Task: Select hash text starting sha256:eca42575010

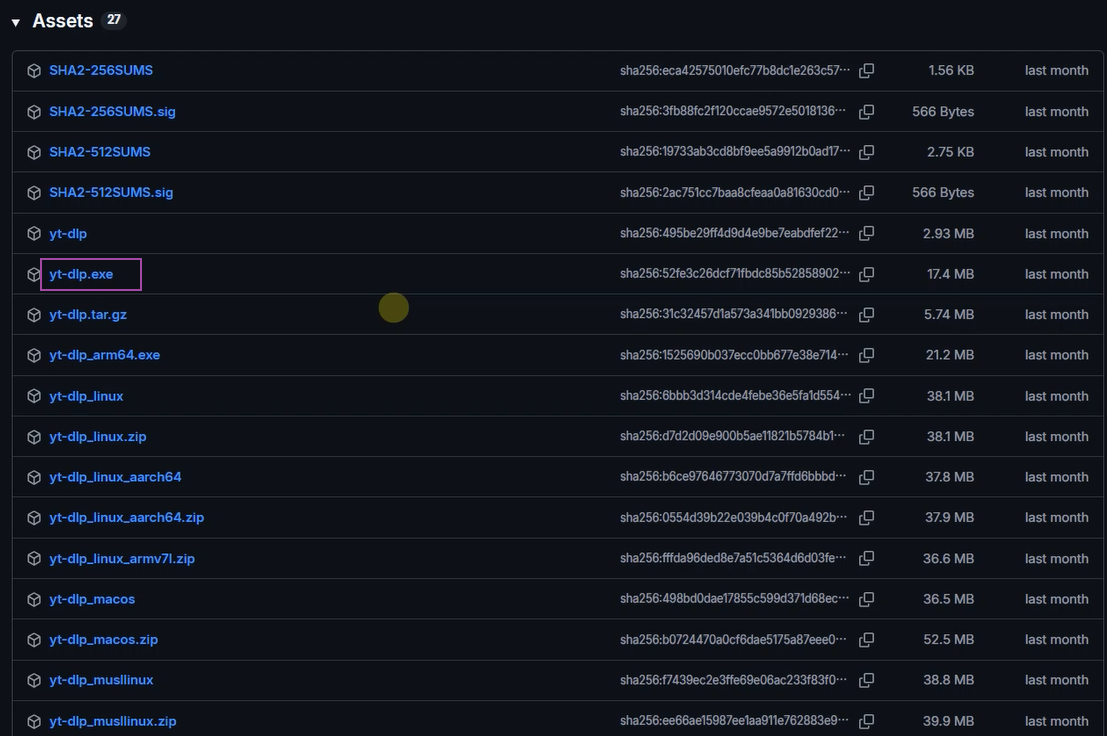Action: (735, 71)
